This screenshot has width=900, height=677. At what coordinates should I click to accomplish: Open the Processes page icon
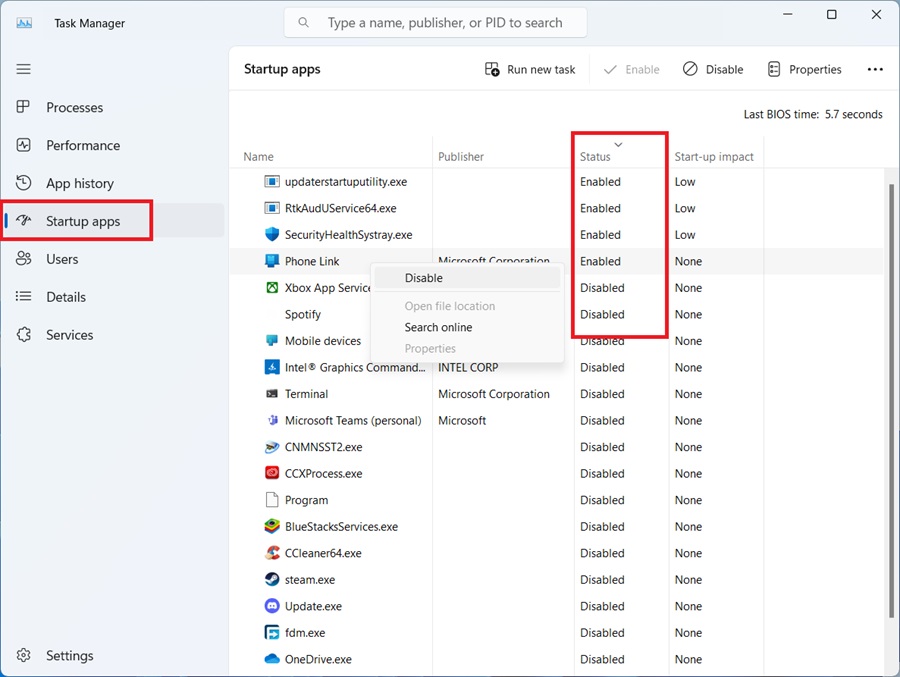[x=24, y=107]
